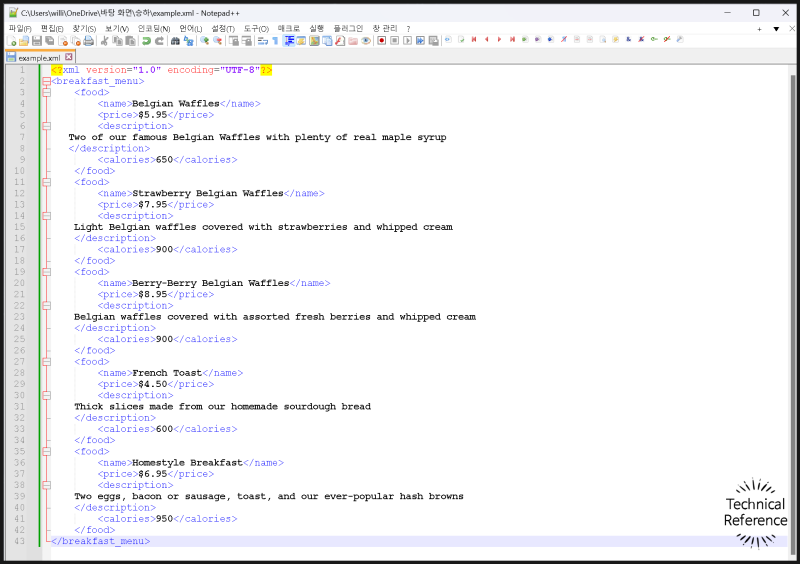Collapse the breakfast_menu fold marker on line 2
Image resolution: width=800 pixels, height=564 pixels.
pyautogui.click(x=46, y=82)
